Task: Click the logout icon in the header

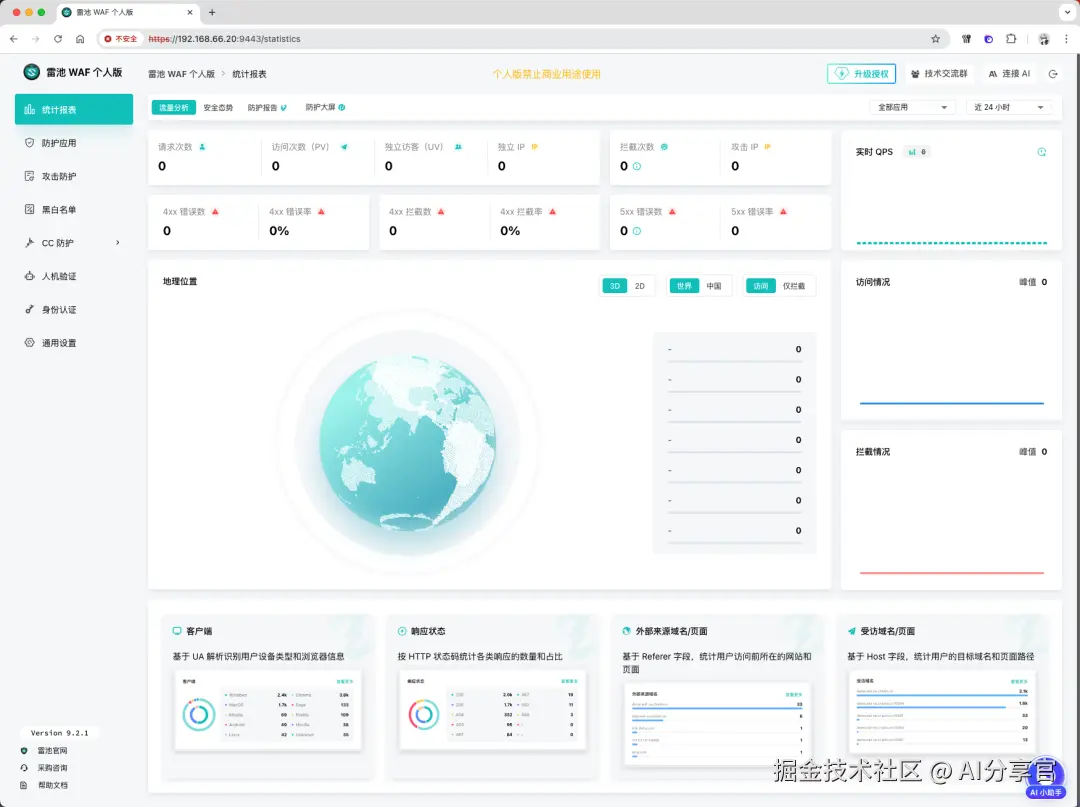Action: coord(1052,74)
